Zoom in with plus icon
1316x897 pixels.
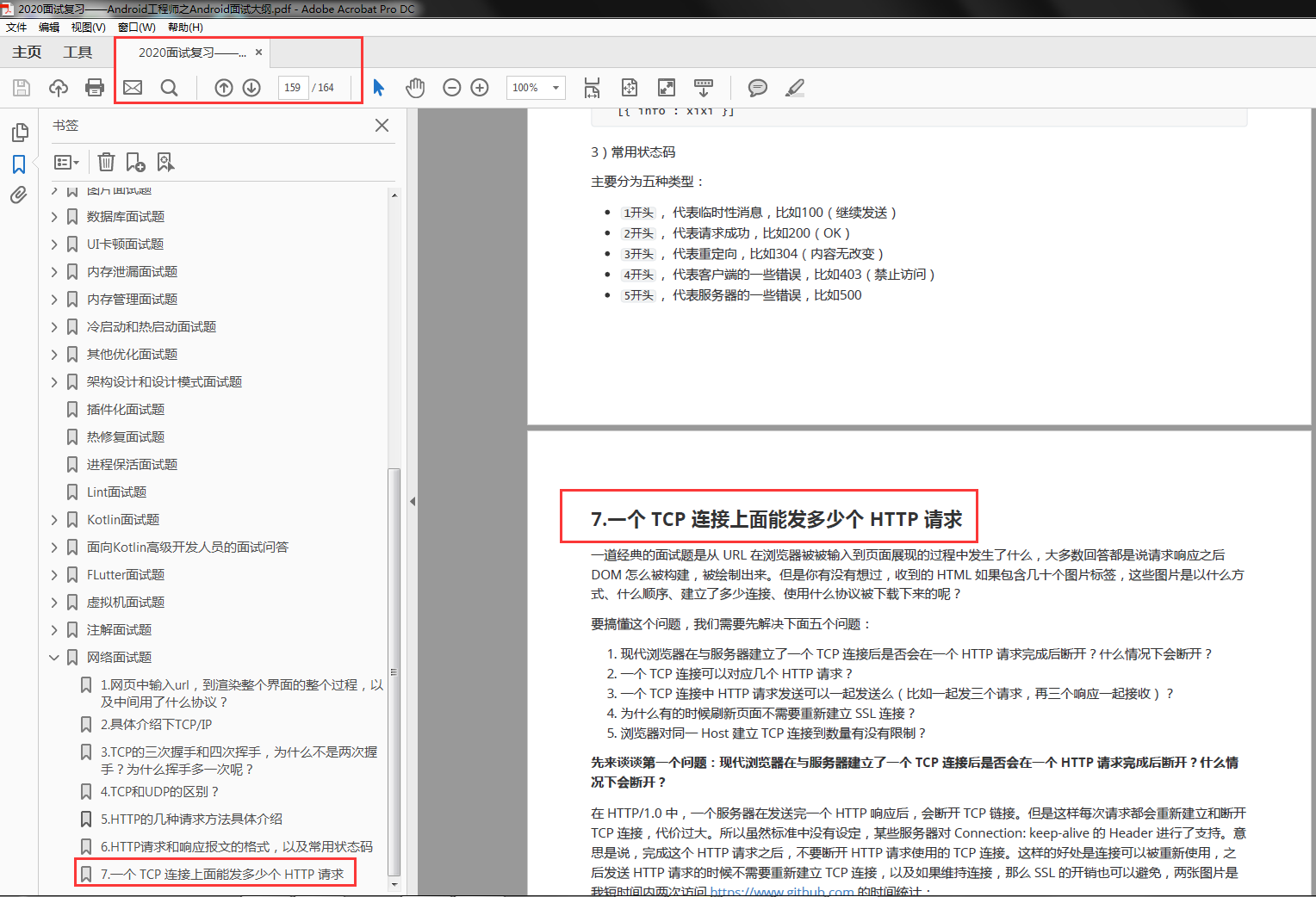(x=480, y=88)
